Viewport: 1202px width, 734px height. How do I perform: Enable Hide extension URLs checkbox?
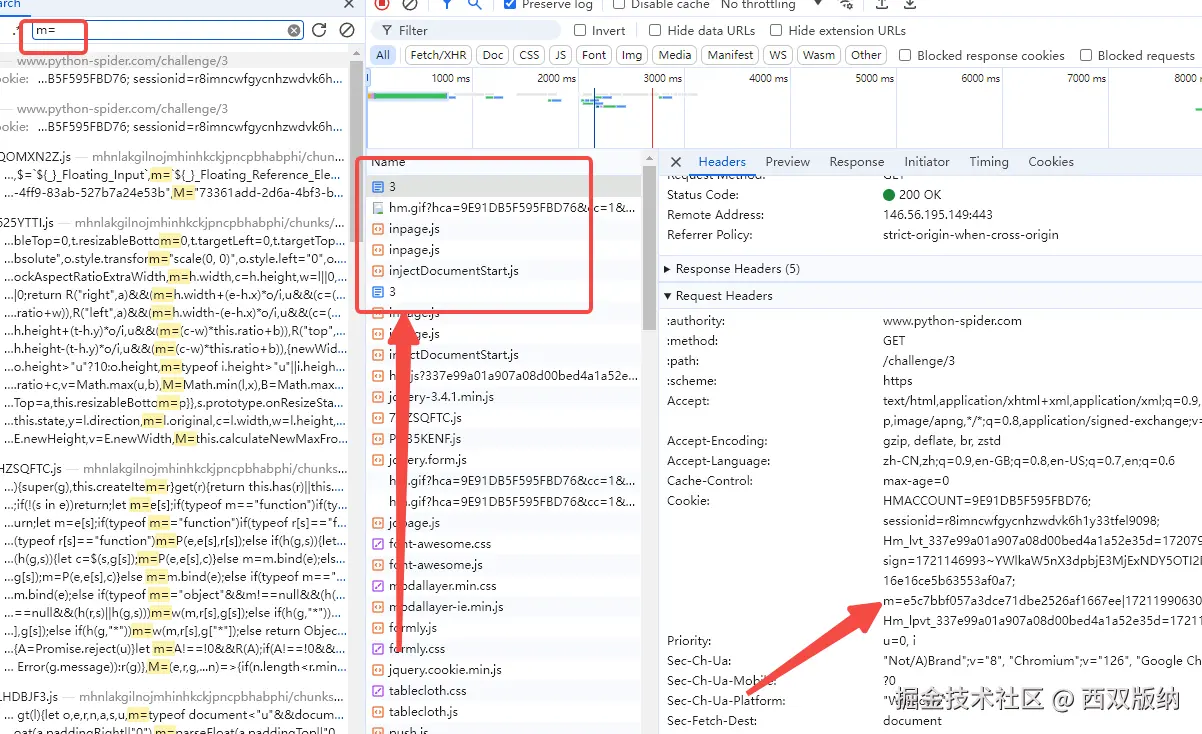776,31
